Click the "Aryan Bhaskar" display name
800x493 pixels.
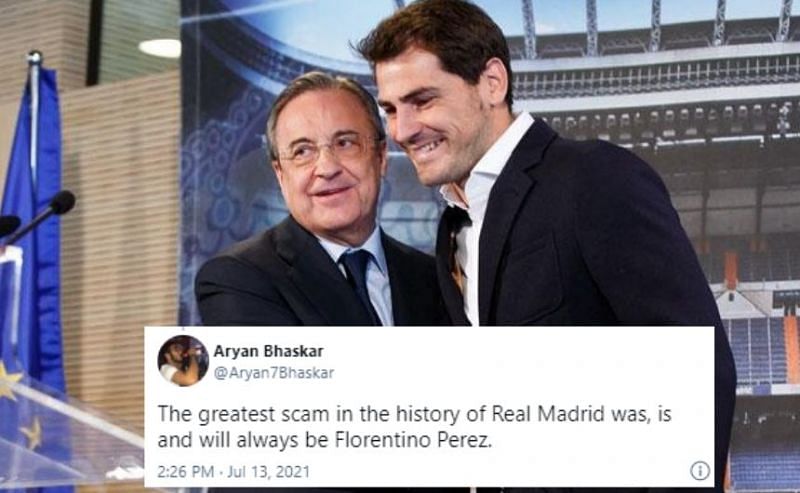point(268,351)
